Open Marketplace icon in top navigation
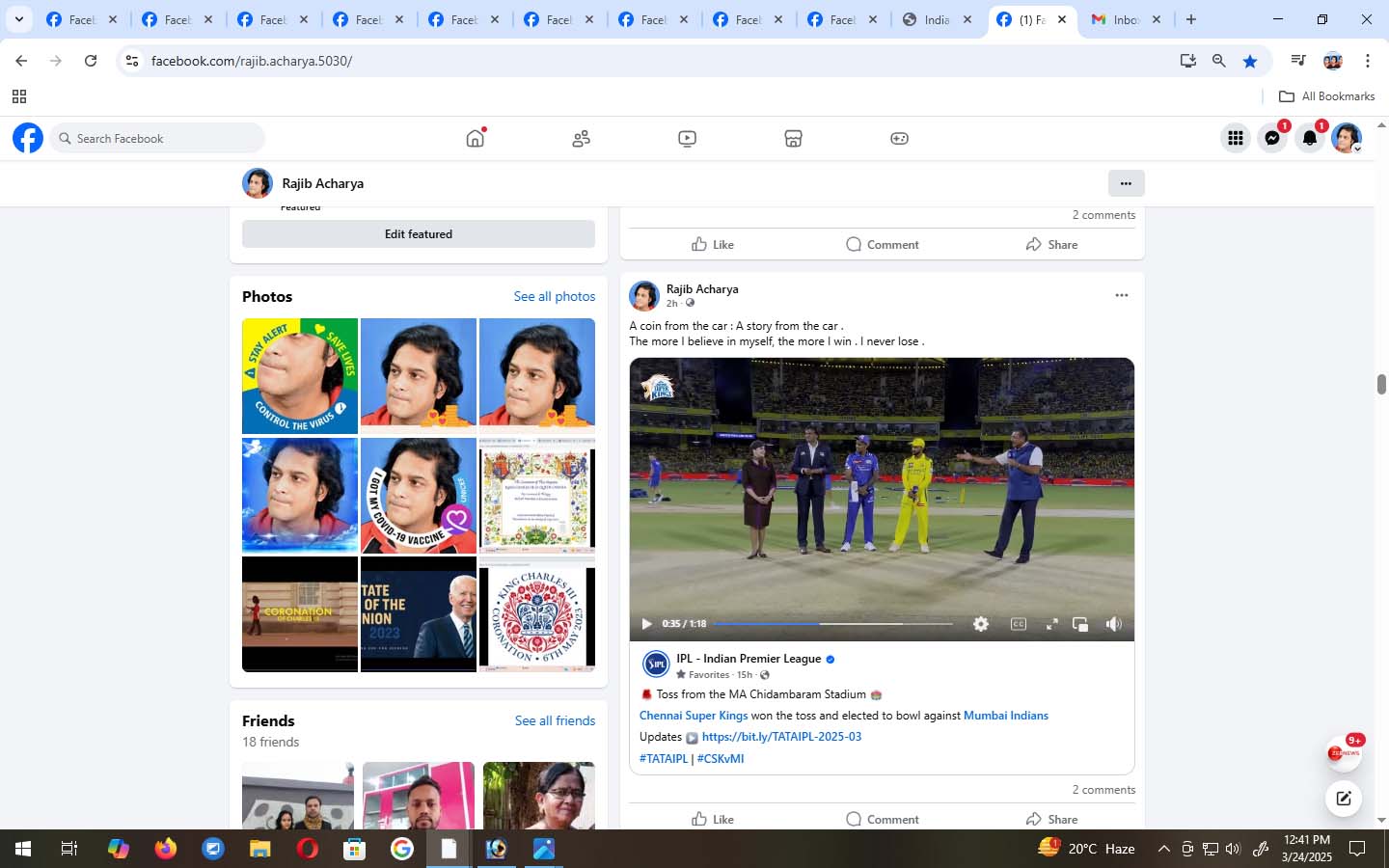 [x=793, y=139]
